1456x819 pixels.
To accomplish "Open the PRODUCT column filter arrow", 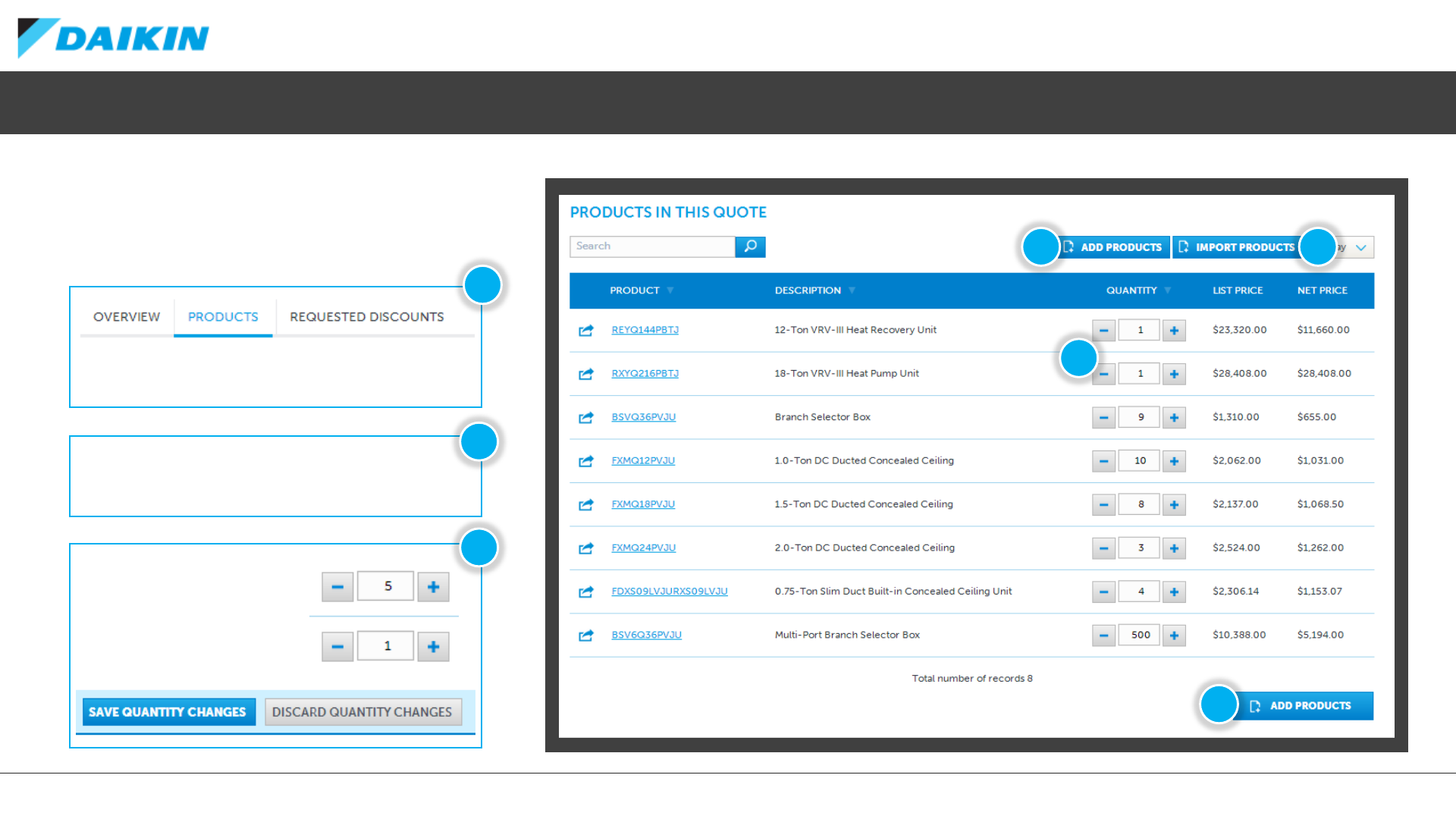I will pos(670,290).
